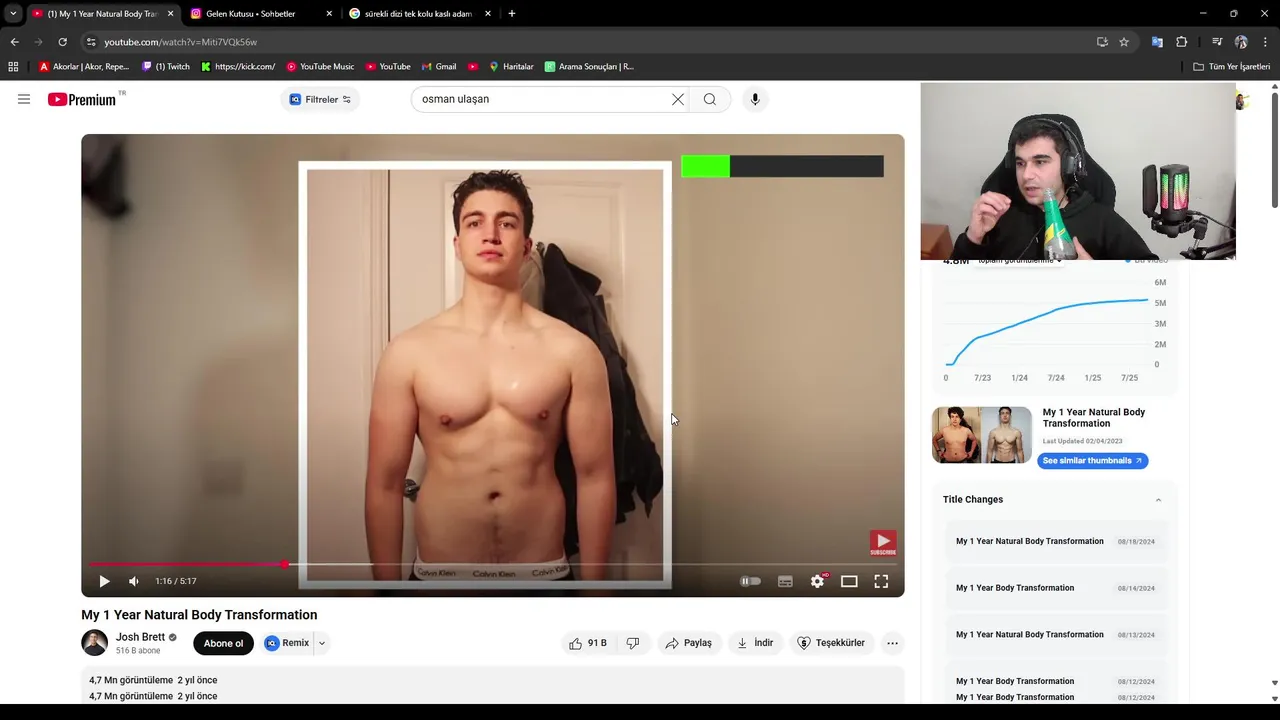Switch to the sürekli dizi tek kolu tab
The height and width of the screenshot is (720, 1280).
418,14
